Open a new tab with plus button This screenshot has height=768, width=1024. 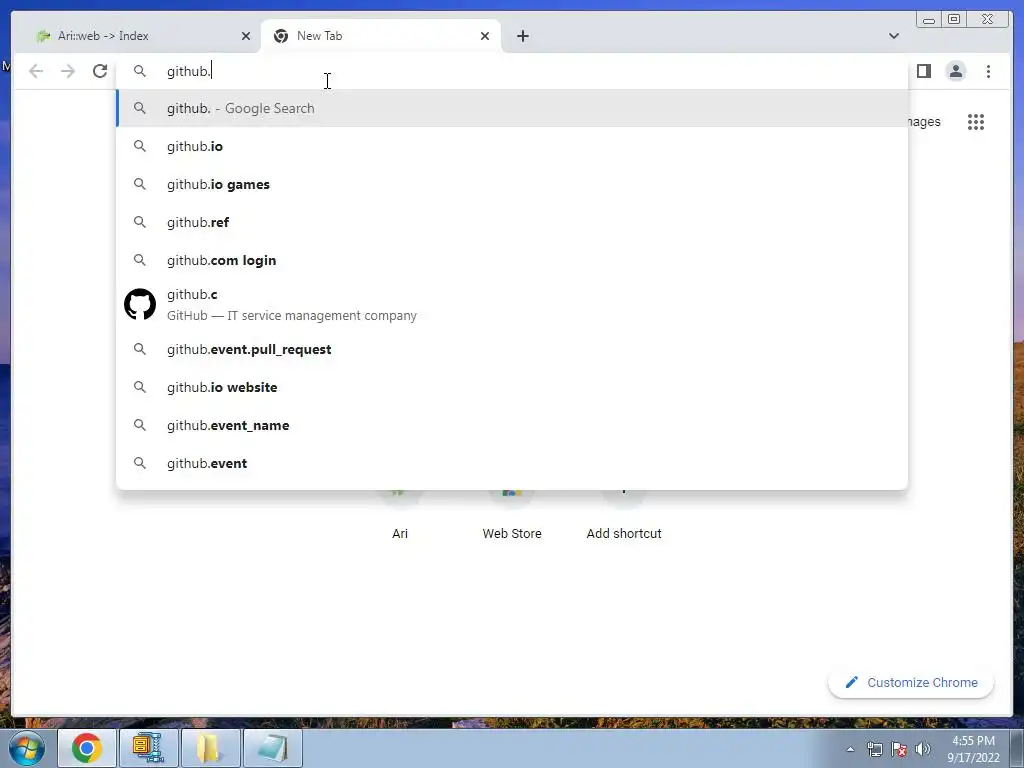(522, 36)
